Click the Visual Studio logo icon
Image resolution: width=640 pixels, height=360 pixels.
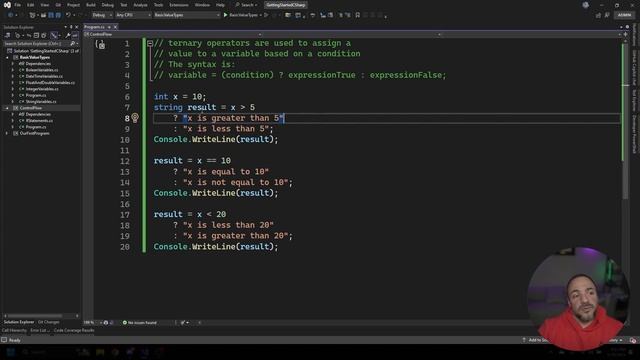[x=7, y=5]
